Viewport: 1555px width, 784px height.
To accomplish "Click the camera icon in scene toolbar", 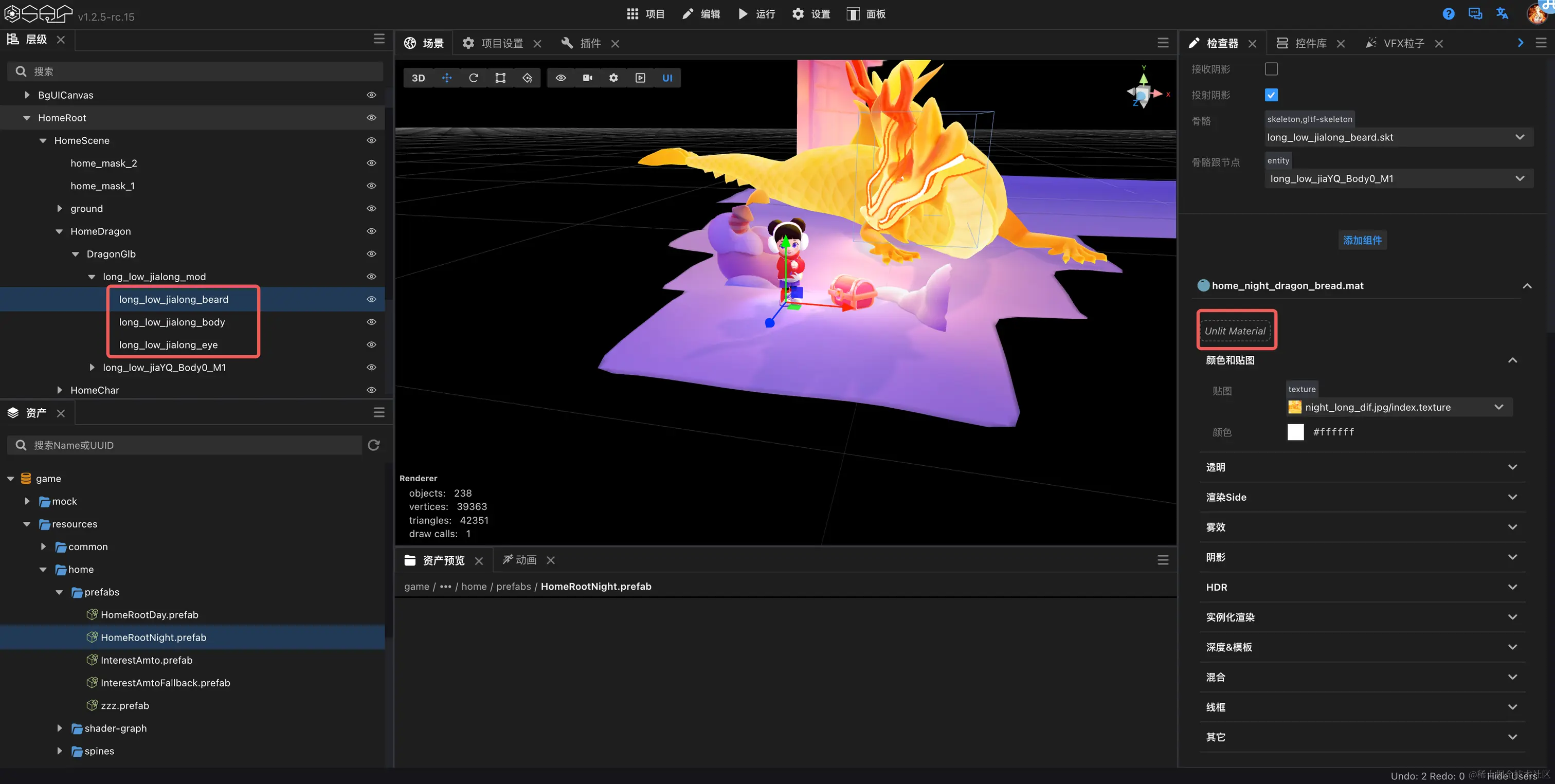I will click(x=587, y=78).
